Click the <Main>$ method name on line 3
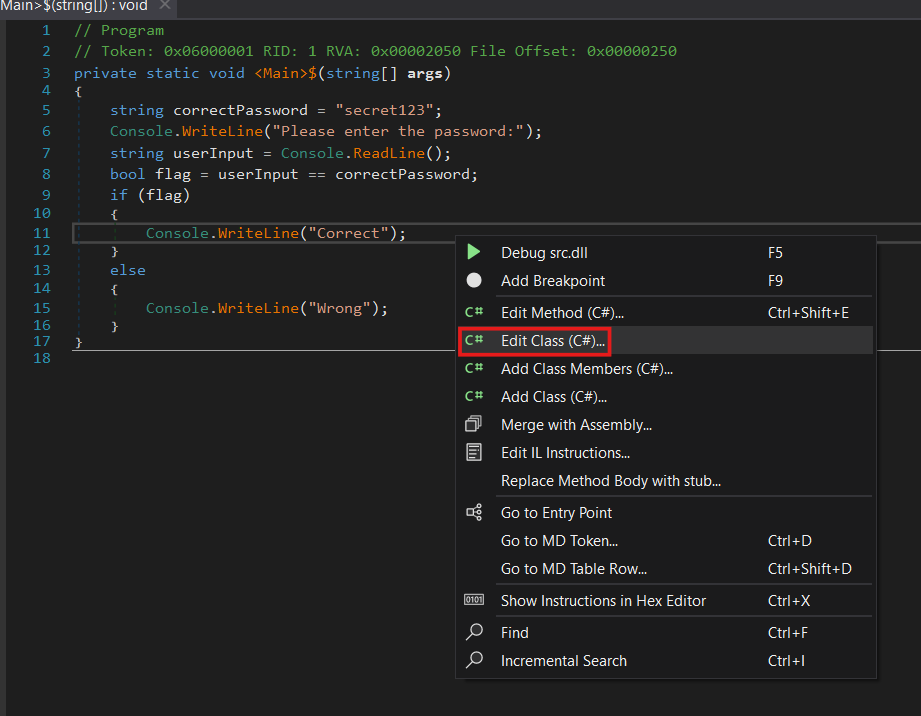Screen dimensions: 921x716 click(285, 73)
